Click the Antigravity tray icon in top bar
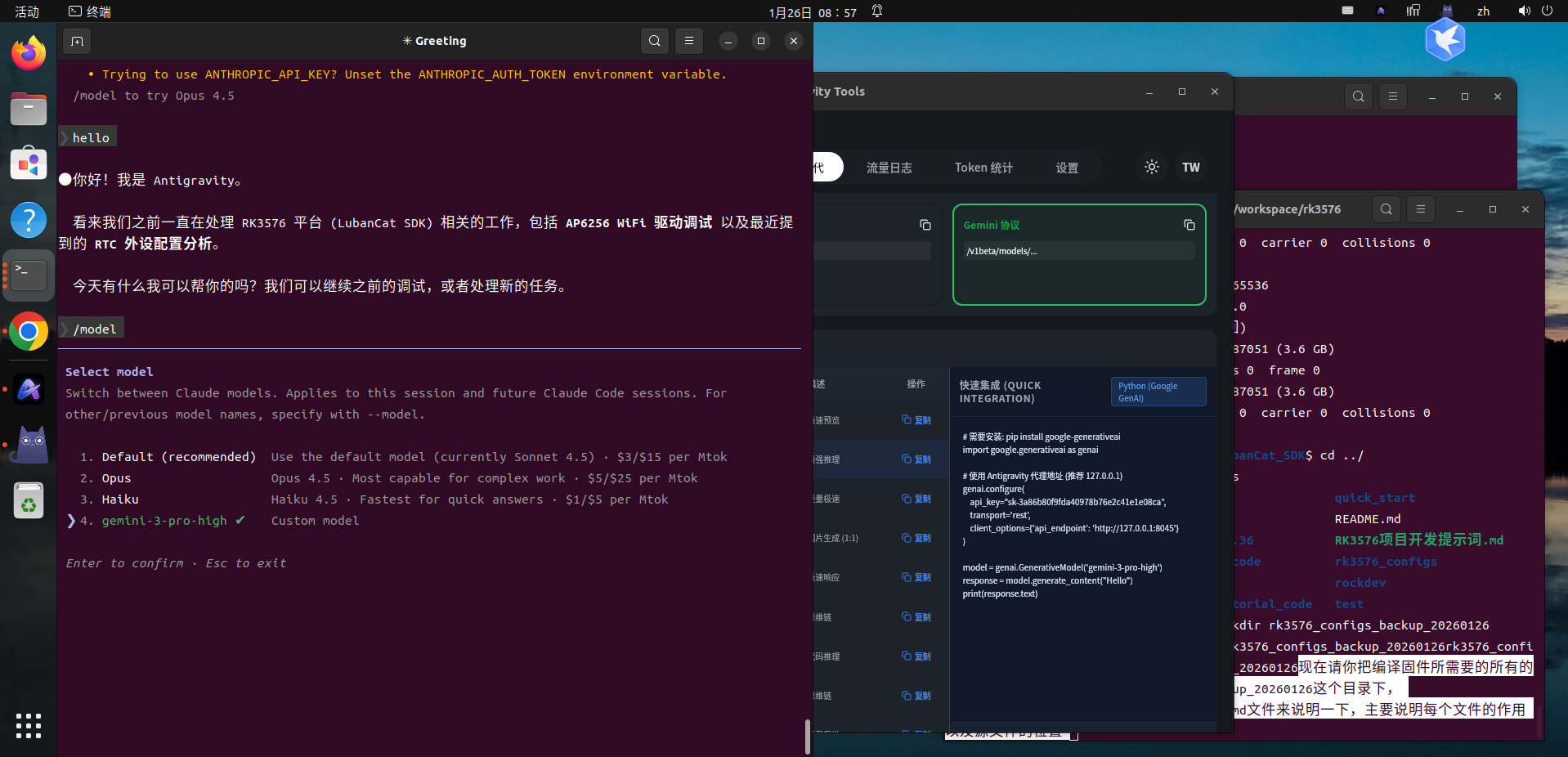The height and width of the screenshot is (757, 1568). coord(1381,11)
